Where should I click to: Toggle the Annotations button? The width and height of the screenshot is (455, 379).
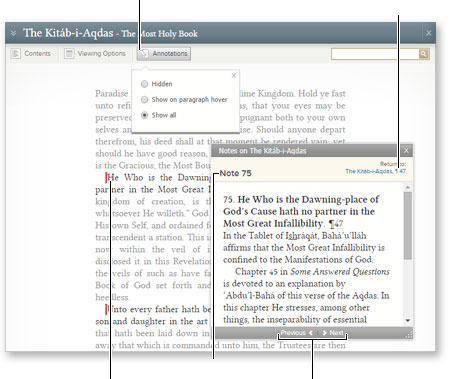click(x=164, y=54)
